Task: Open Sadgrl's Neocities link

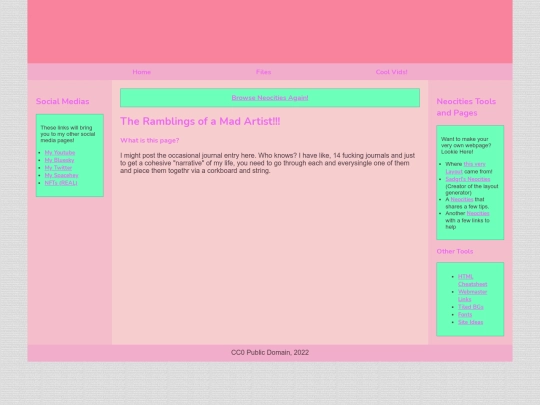Action: point(468,179)
